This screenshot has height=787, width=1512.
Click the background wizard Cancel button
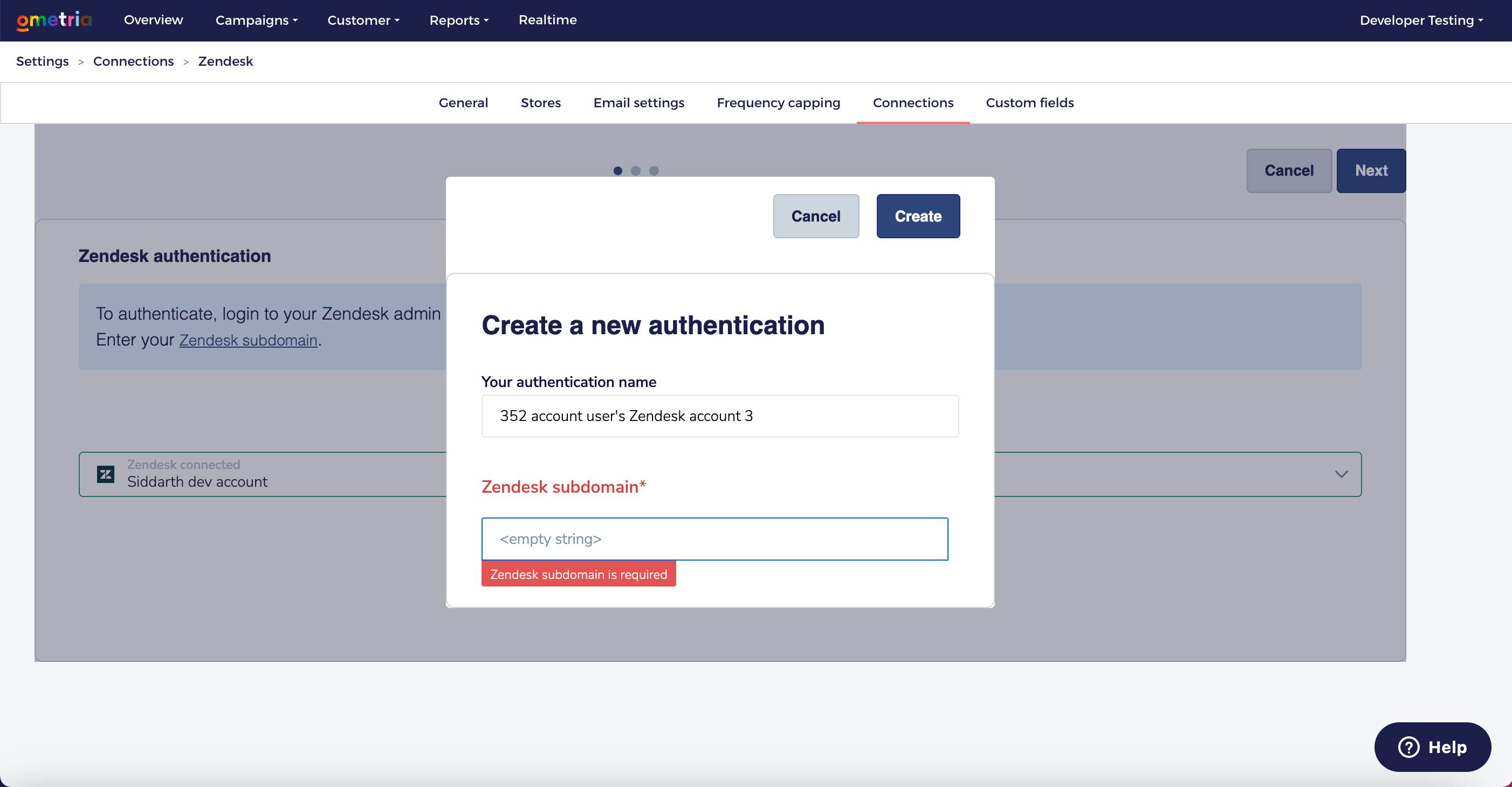[x=1289, y=170]
